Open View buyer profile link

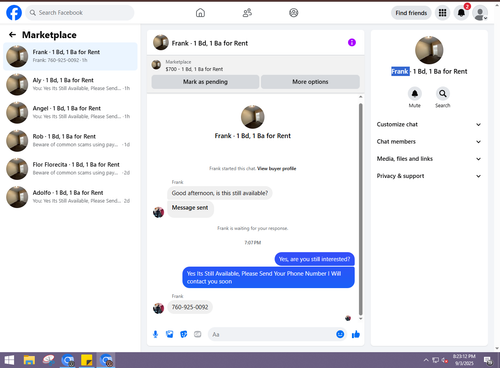[277, 168]
